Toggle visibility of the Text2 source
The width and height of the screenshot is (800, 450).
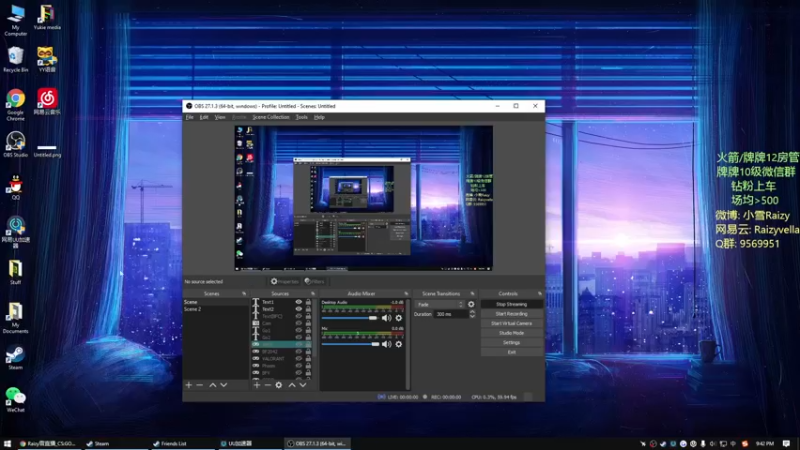pyautogui.click(x=299, y=309)
